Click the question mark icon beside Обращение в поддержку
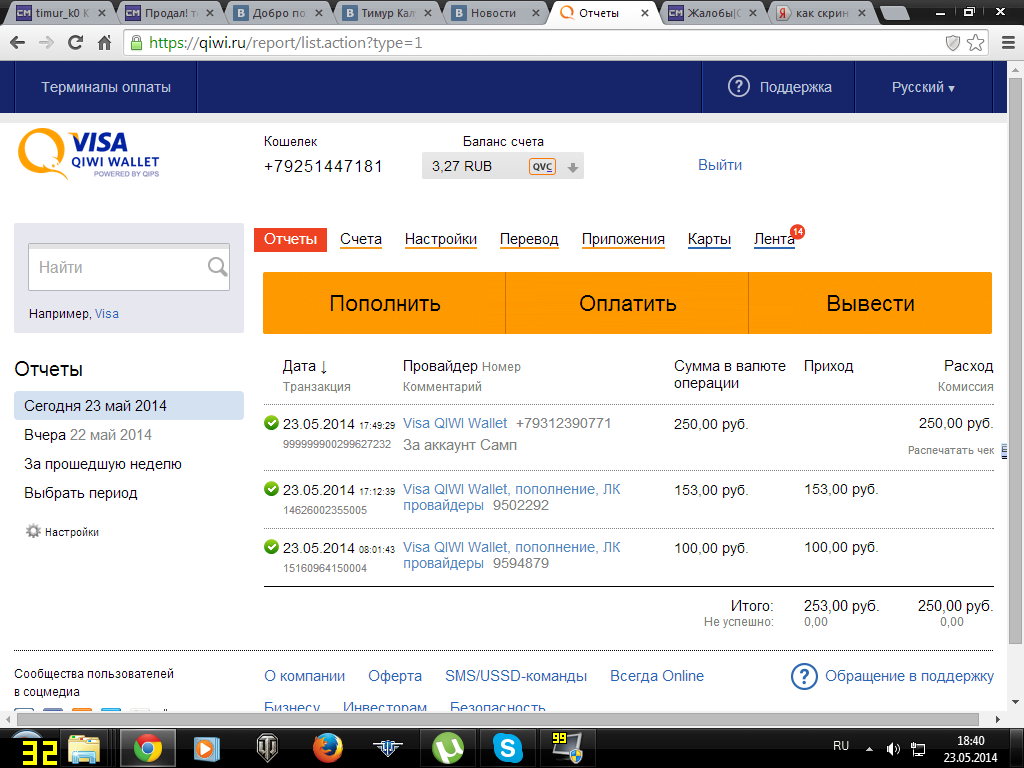 point(804,676)
